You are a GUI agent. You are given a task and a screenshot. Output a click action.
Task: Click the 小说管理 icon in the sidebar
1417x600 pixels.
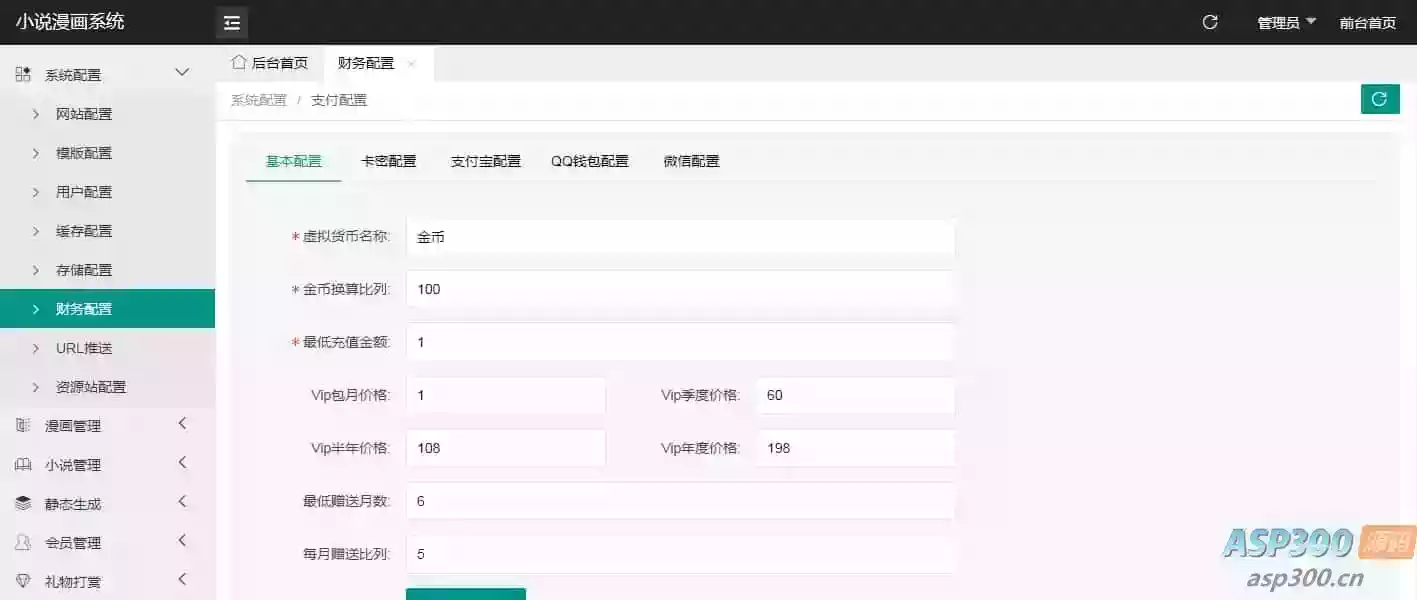22,463
